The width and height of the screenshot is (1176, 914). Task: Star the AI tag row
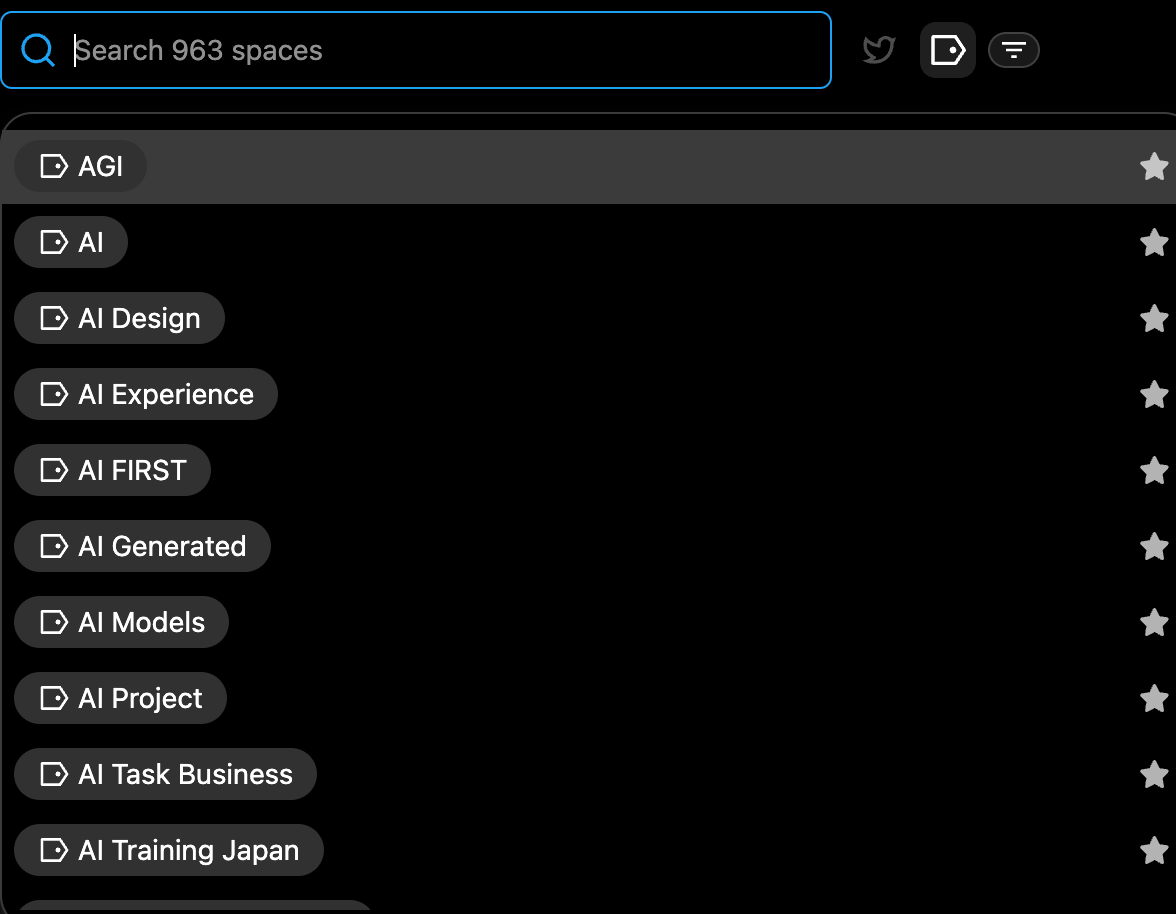point(1154,242)
